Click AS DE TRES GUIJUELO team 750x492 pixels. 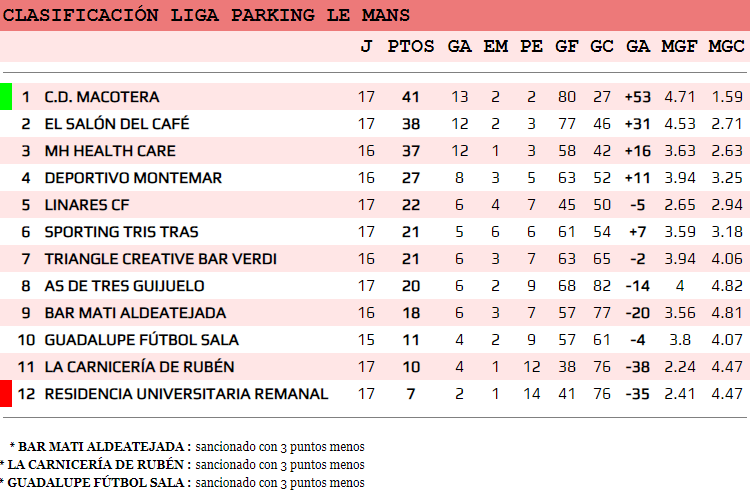click(124, 286)
